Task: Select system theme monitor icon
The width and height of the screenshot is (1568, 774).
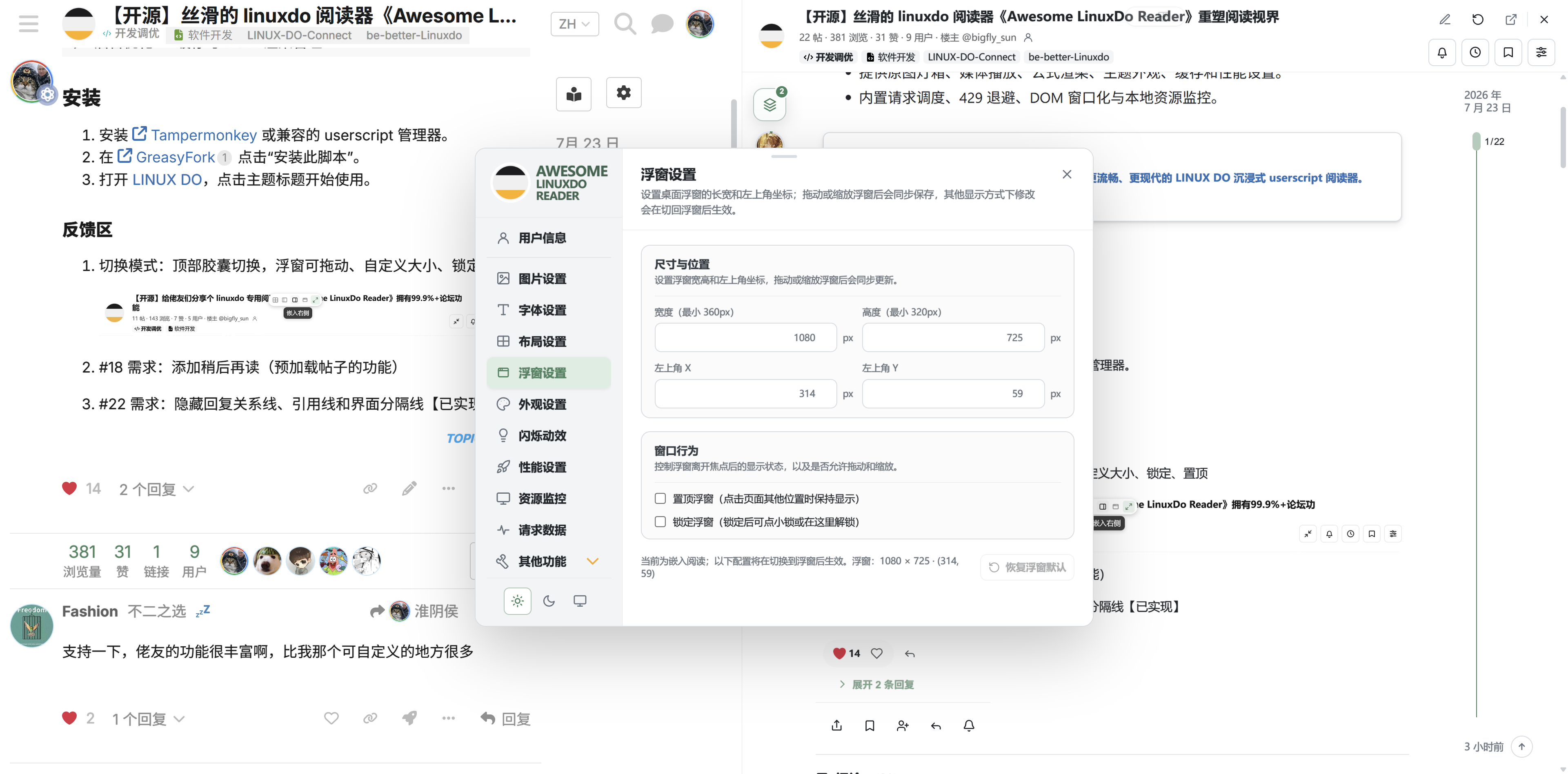Action: (x=580, y=601)
